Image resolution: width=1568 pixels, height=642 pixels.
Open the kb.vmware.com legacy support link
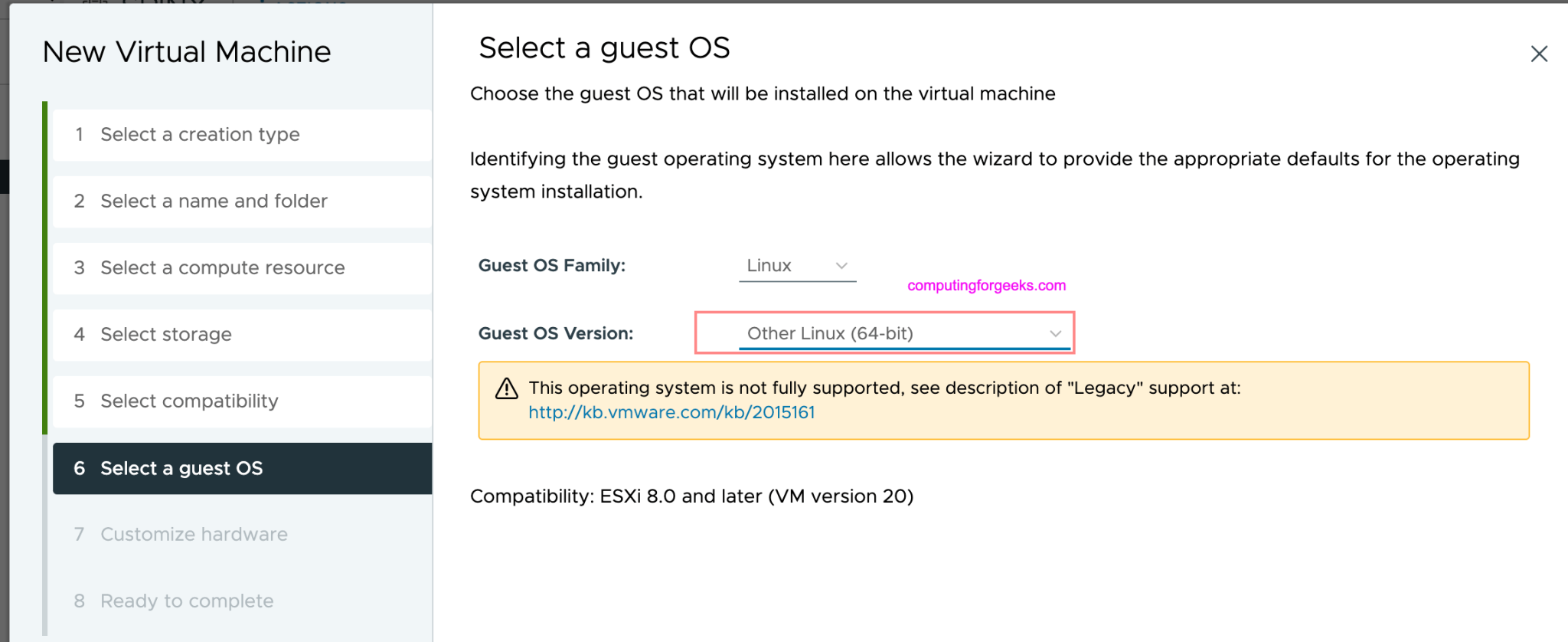[671, 412]
